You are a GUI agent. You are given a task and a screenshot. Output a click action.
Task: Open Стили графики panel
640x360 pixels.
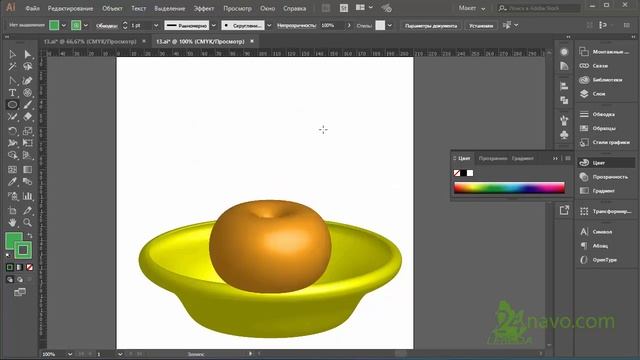click(x=606, y=142)
